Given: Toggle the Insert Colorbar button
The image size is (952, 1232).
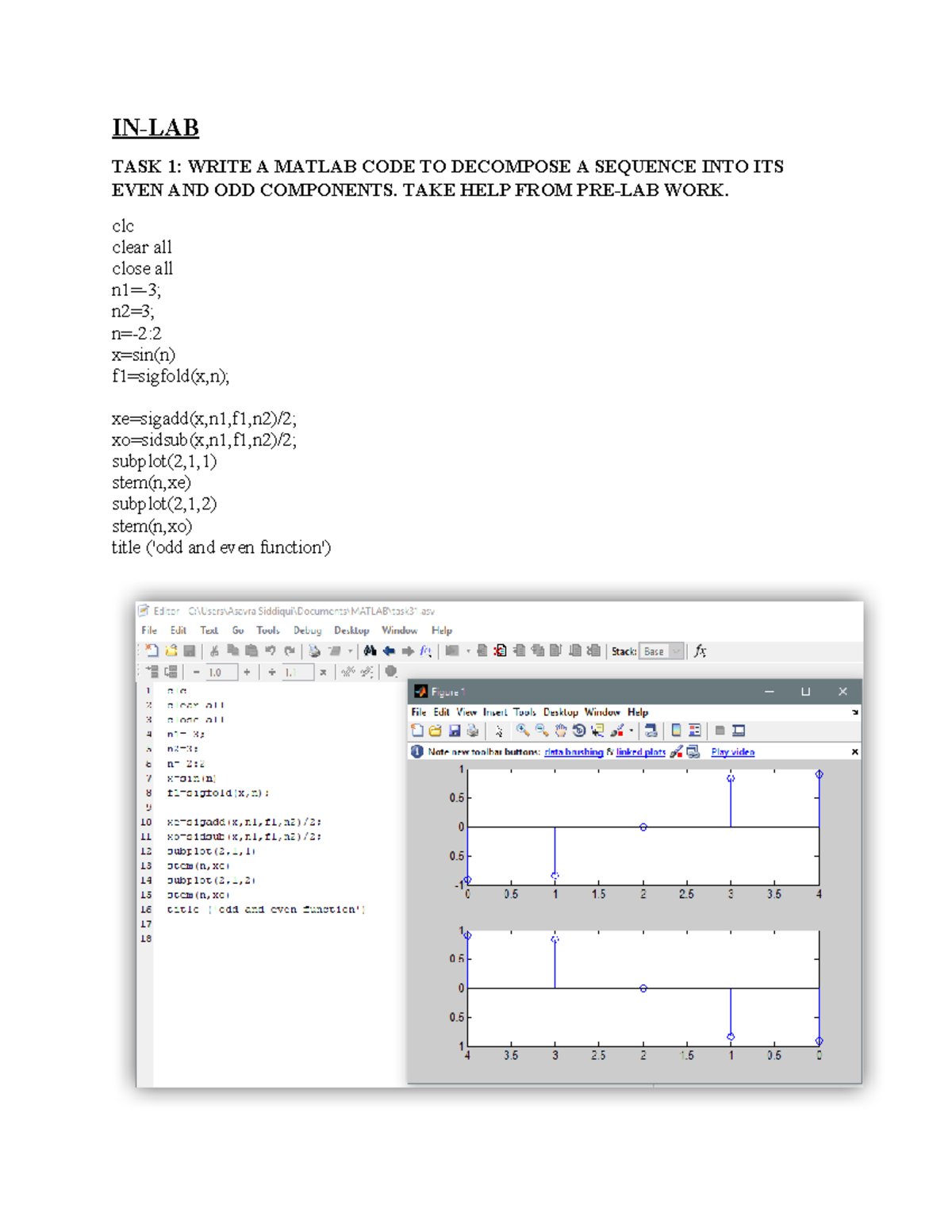Looking at the screenshot, I should [x=676, y=731].
